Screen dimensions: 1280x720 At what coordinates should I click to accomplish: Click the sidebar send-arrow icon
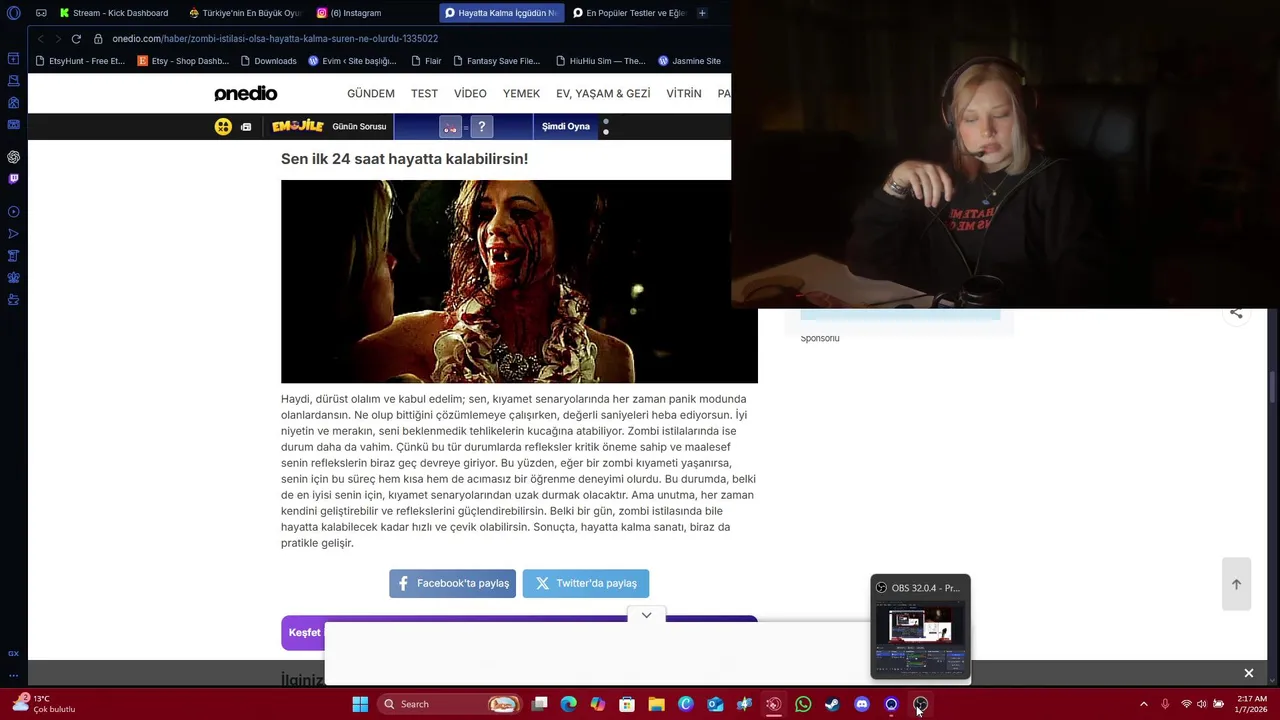[x=13, y=234]
